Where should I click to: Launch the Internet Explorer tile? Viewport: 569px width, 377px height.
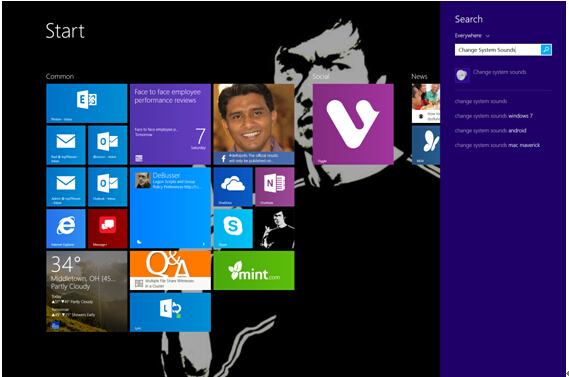tap(66, 229)
